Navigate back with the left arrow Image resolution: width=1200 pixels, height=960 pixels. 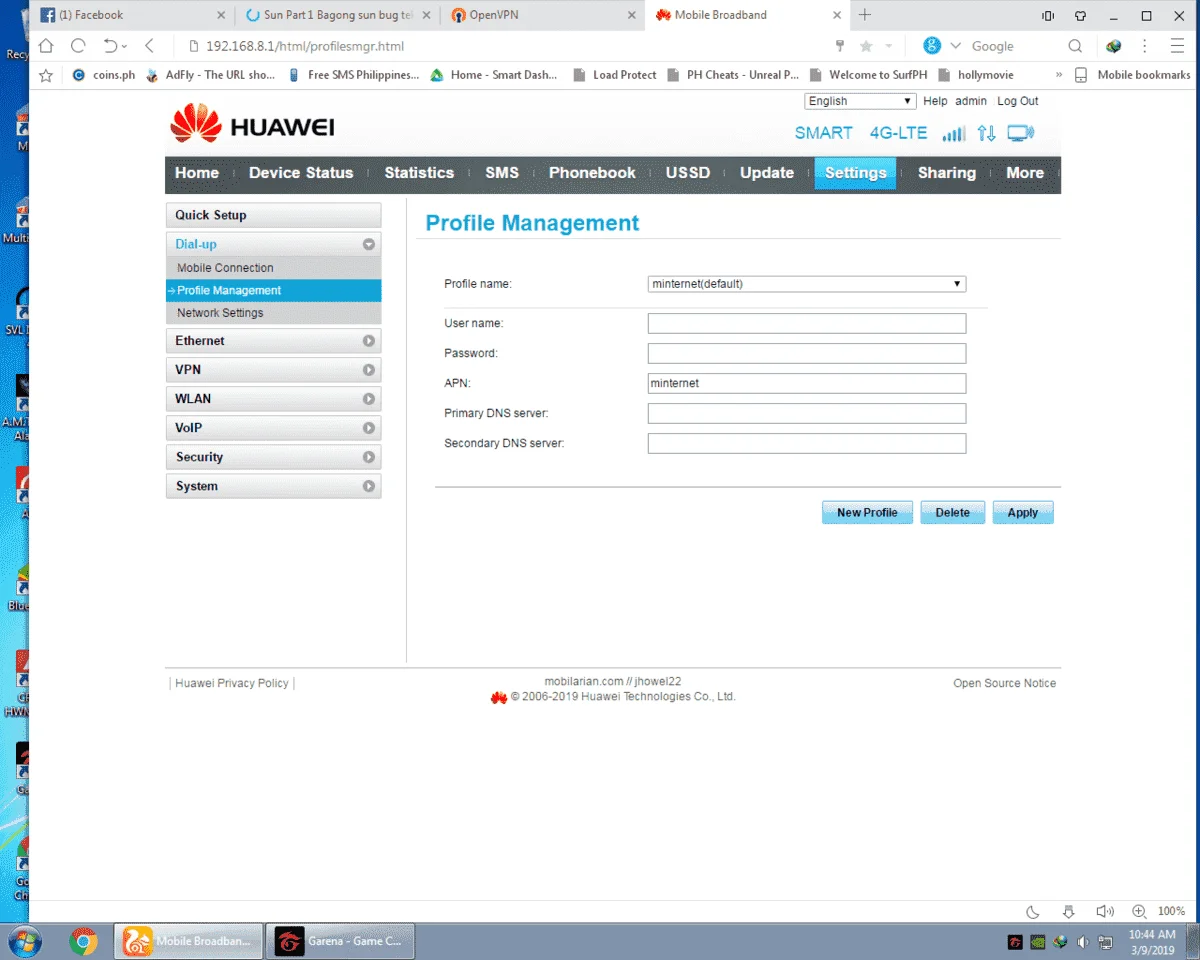pos(149,46)
